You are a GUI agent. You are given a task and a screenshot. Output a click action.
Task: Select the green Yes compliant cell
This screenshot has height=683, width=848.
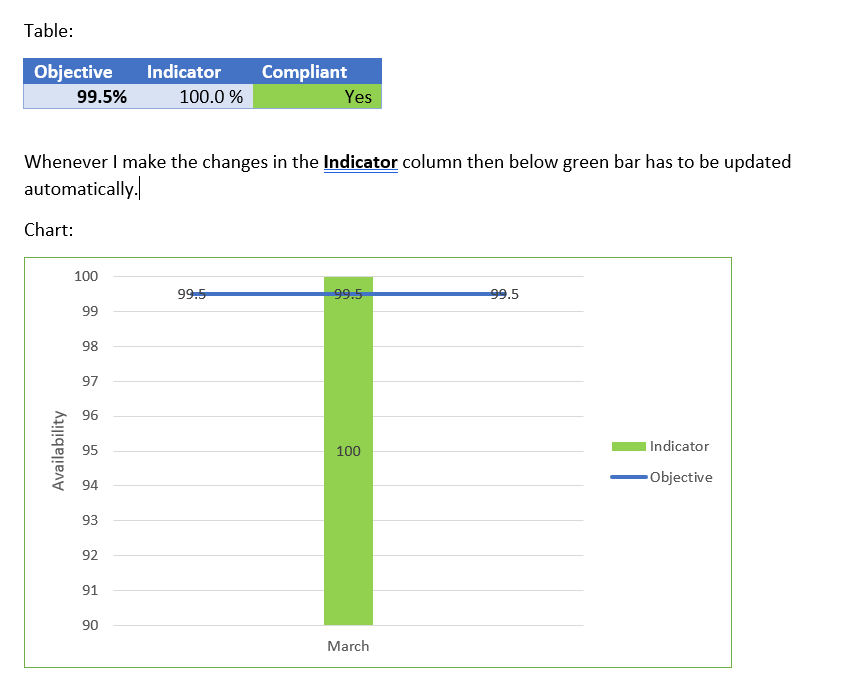click(x=317, y=96)
